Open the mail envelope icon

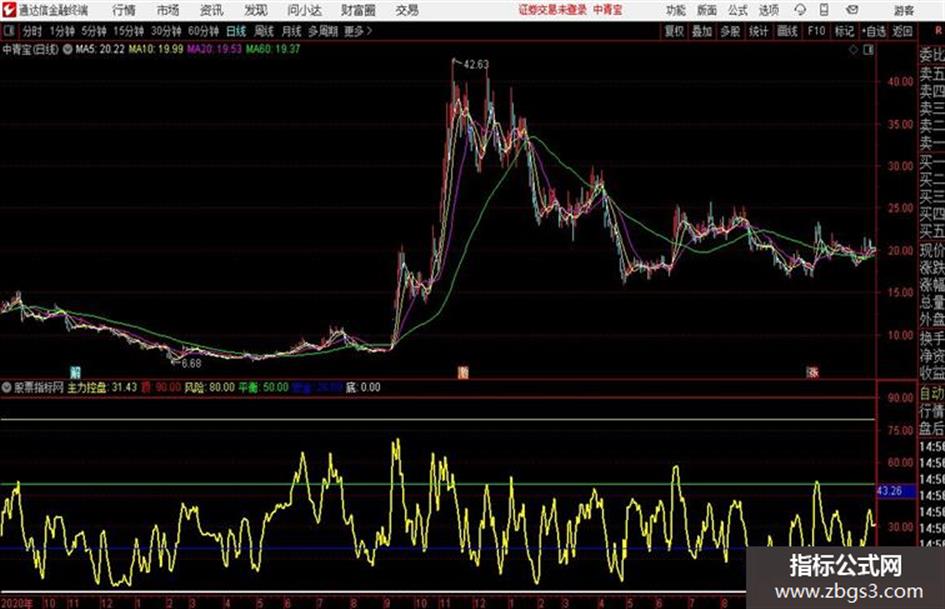[x=852, y=10]
